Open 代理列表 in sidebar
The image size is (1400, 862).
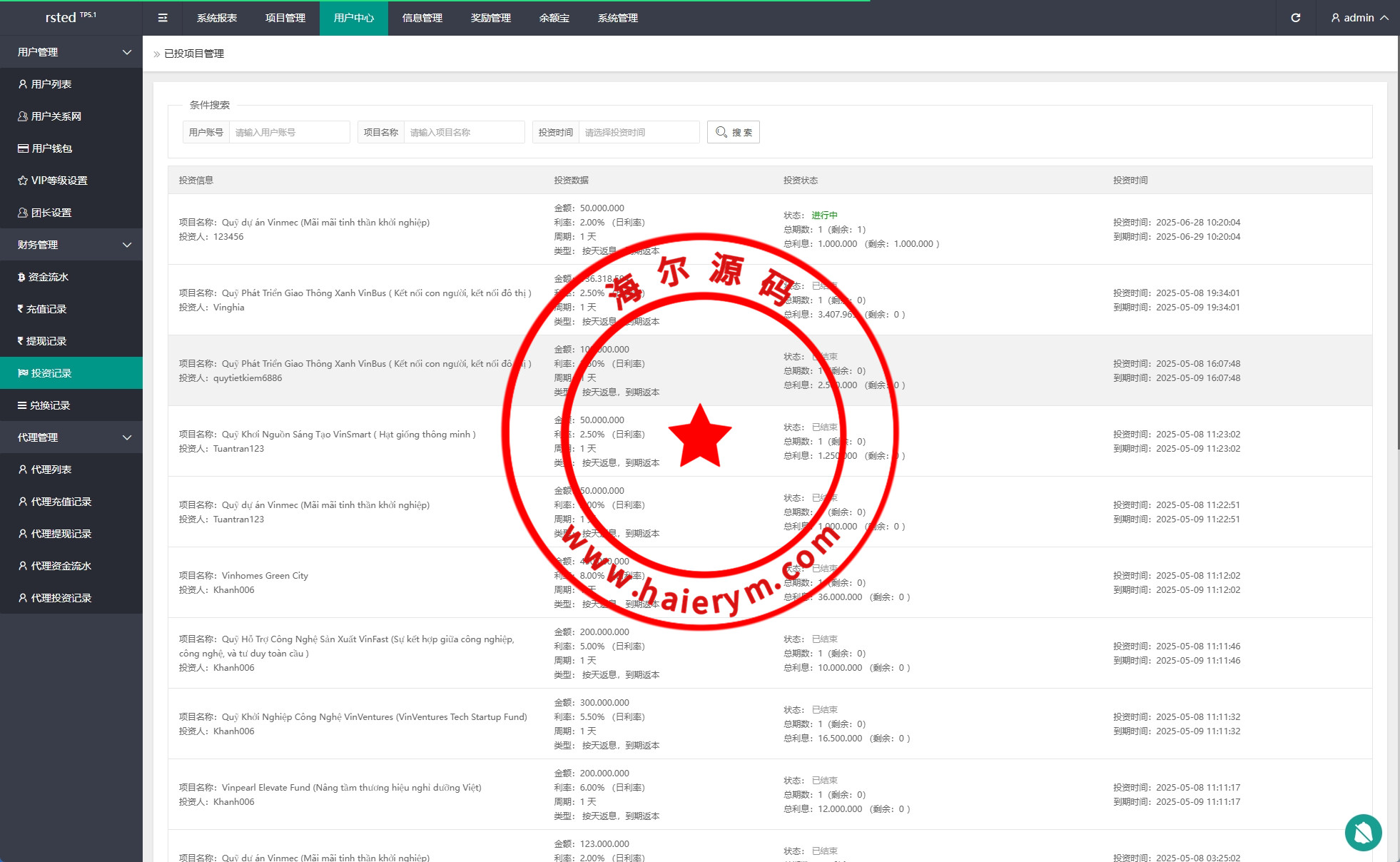(x=71, y=470)
